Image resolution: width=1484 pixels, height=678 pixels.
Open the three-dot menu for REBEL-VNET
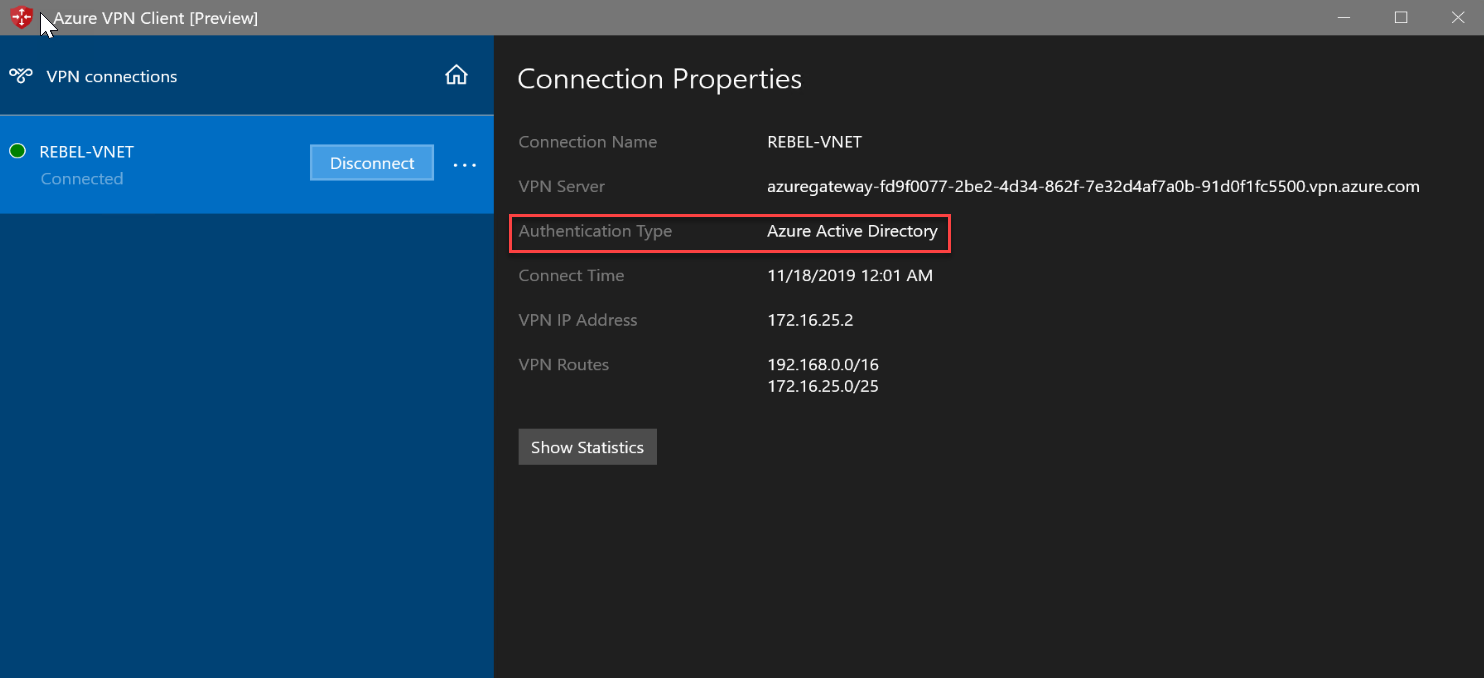tap(465, 164)
